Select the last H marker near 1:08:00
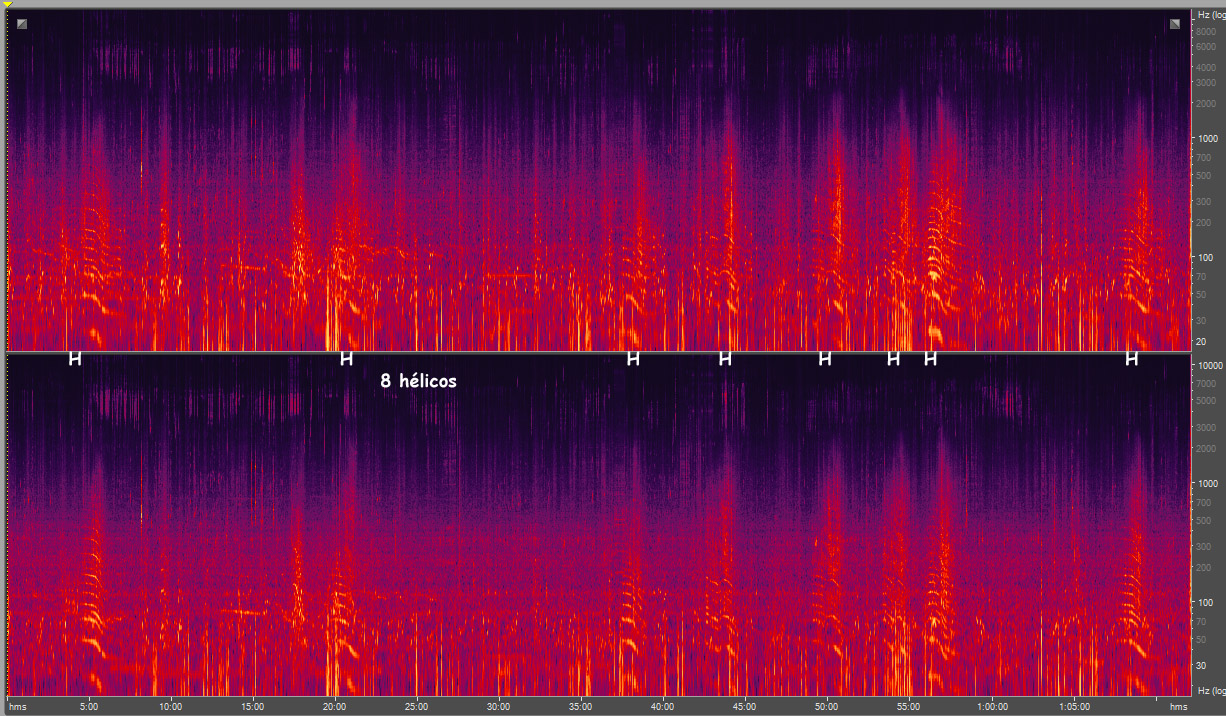This screenshot has height=716, width=1226. coord(1131,359)
